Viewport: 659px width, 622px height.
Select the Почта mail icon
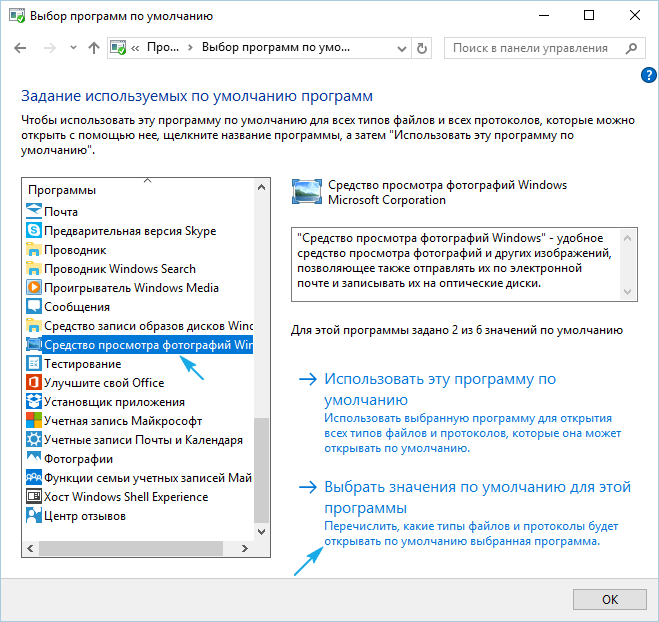33,212
